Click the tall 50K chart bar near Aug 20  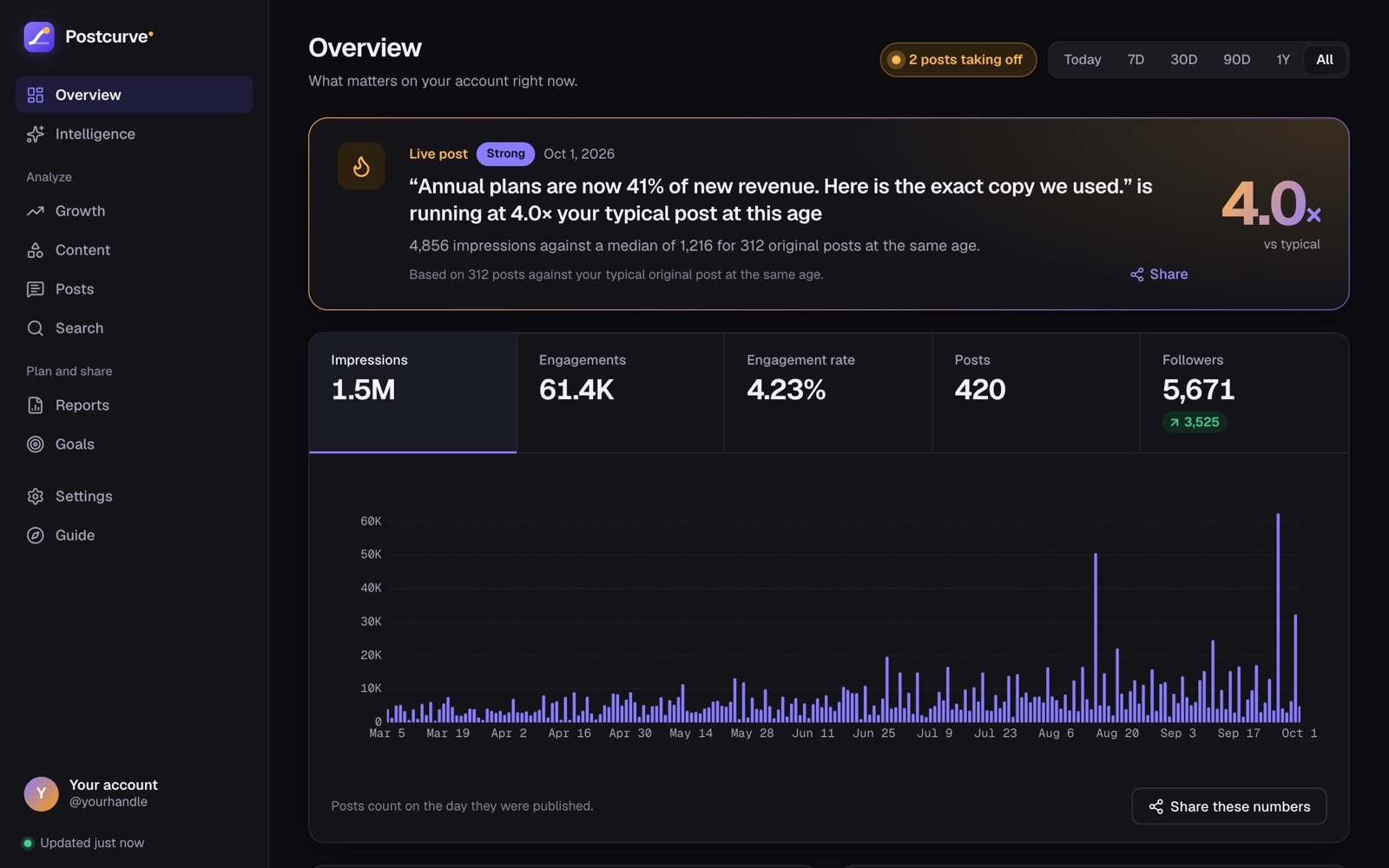1096,638
